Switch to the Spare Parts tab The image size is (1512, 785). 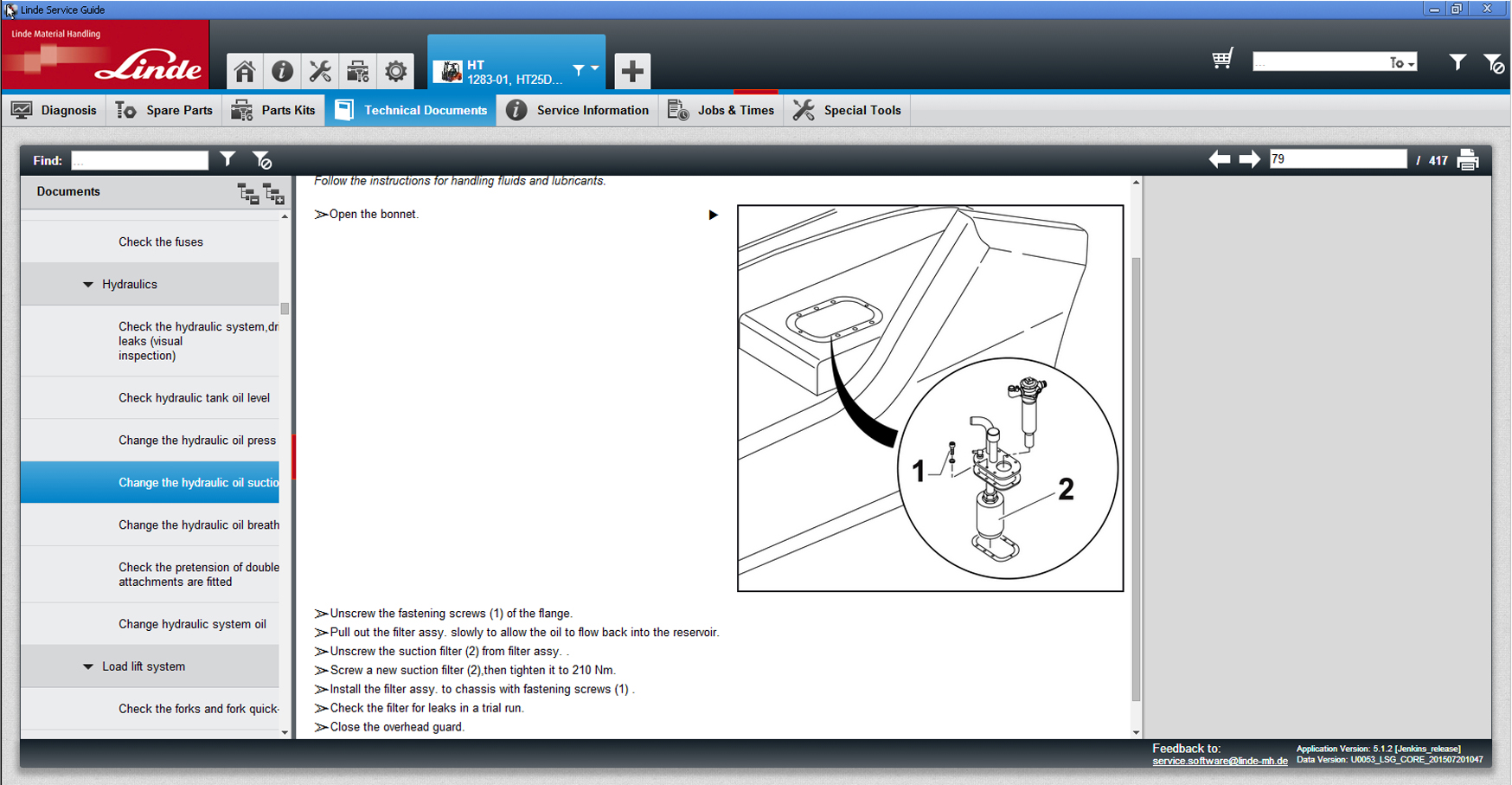(164, 110)
